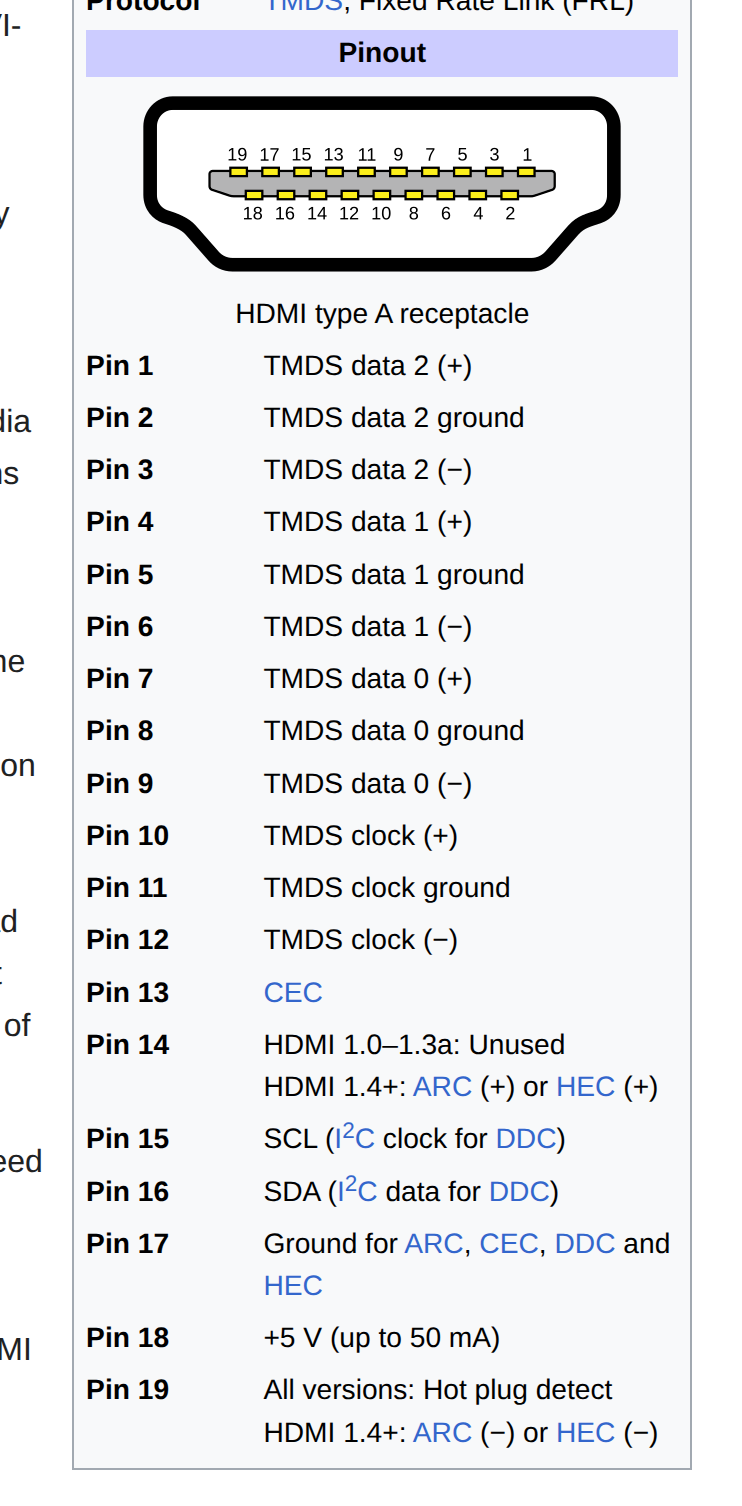The width and height of the screenshot is (742, 1506).
Task: Open HEC link in Pin 17 row
Action: pyautogui.click(x=293, y=1286)
